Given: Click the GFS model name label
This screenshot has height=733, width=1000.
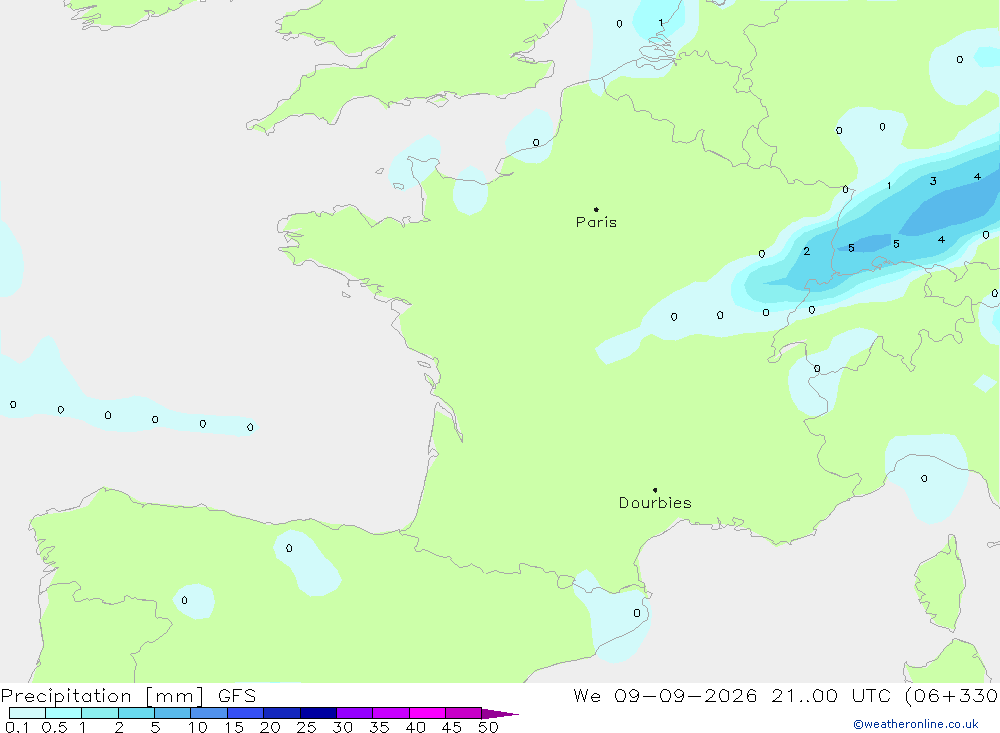Looking at the screenshot, I should click(237, 696).
